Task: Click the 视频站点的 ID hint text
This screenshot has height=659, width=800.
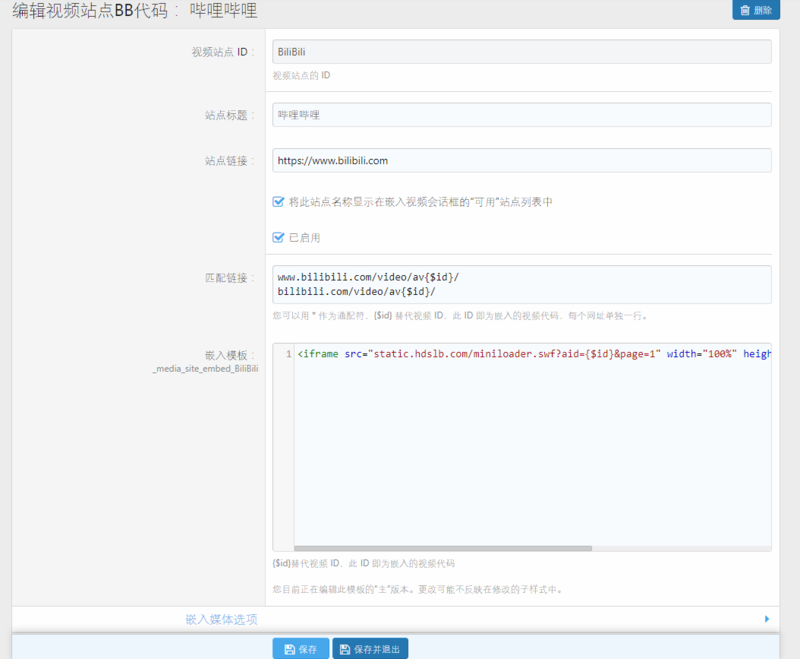Action: coord(301,75)
